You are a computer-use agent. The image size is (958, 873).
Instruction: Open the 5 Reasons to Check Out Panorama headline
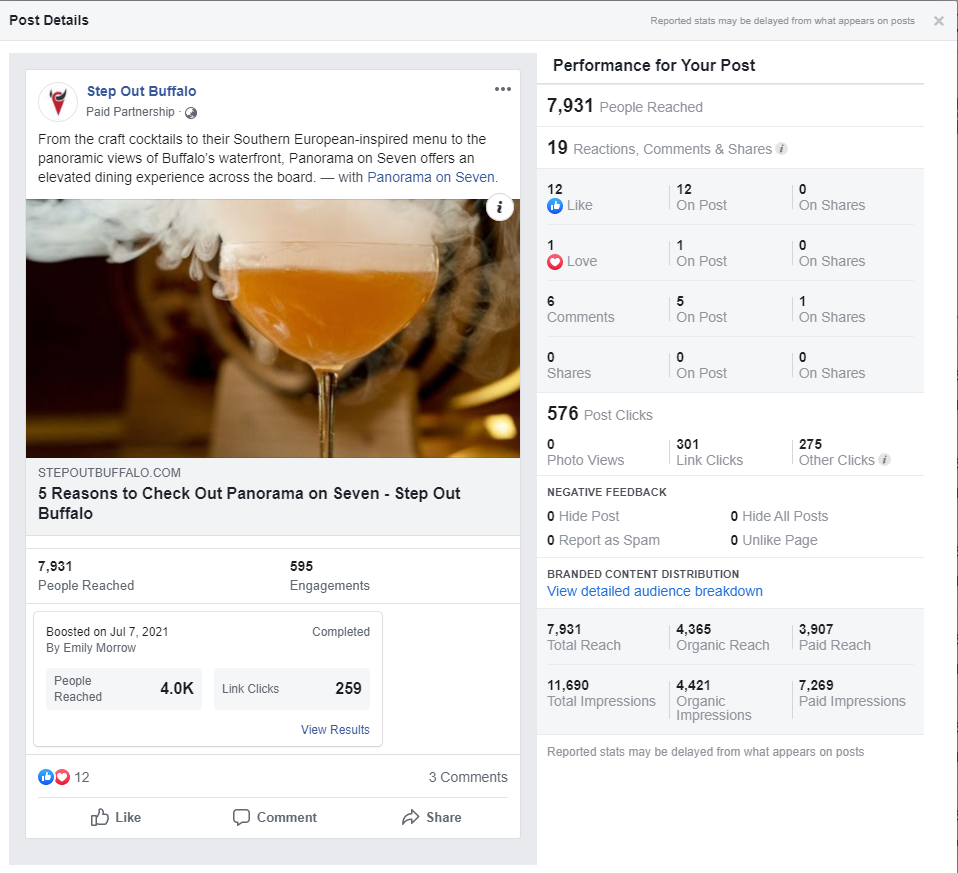click(x=249, y=503)
